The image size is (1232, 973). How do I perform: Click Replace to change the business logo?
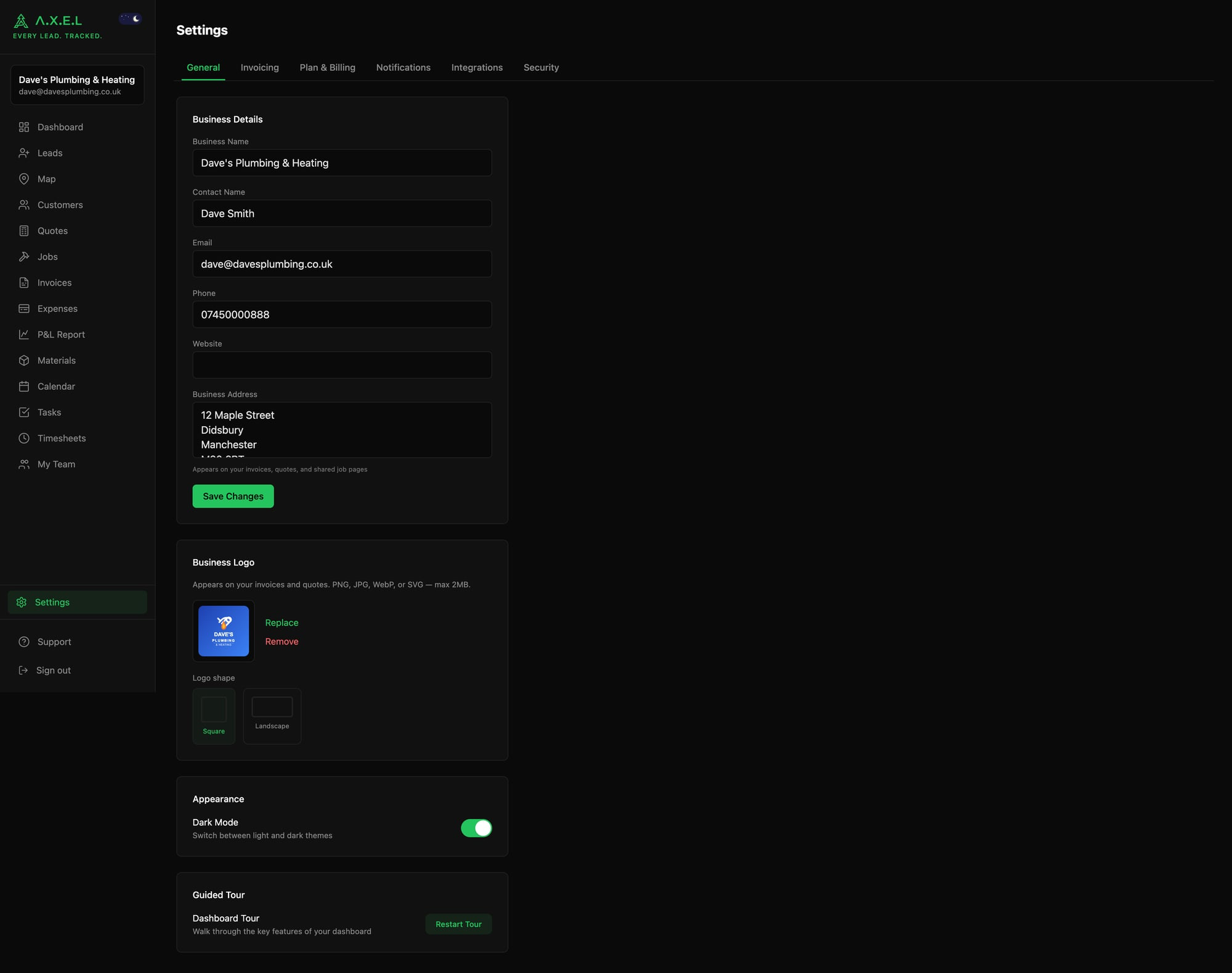[282, 623]
